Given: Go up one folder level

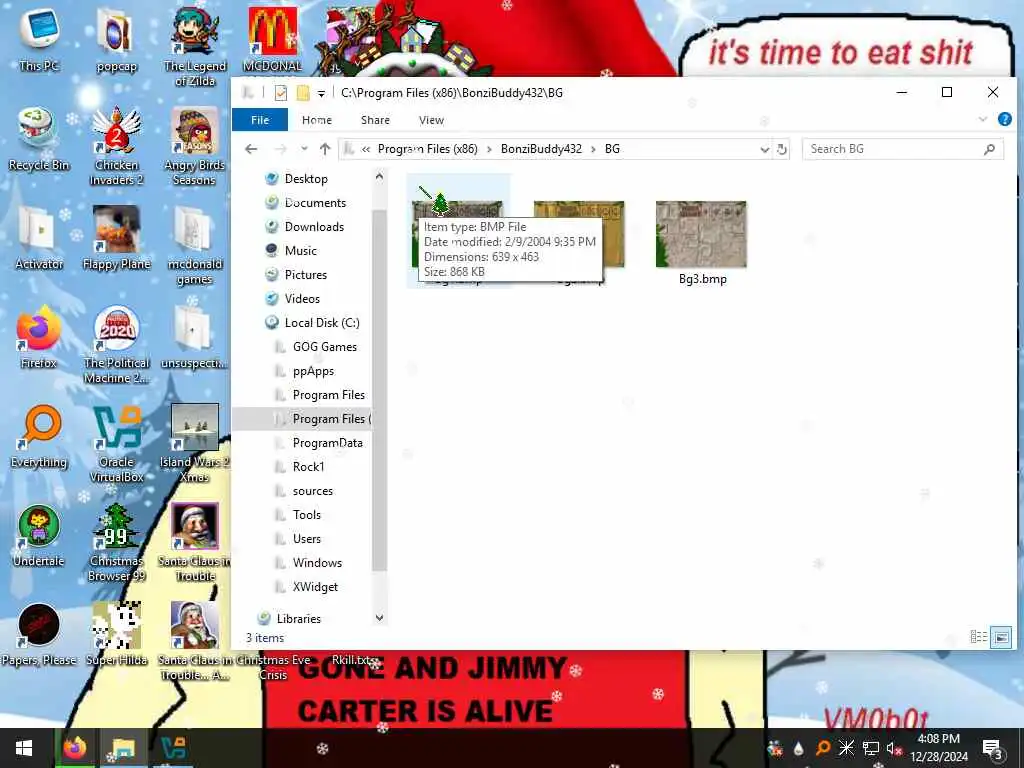Looking at the screenshot, I should 325,149.
